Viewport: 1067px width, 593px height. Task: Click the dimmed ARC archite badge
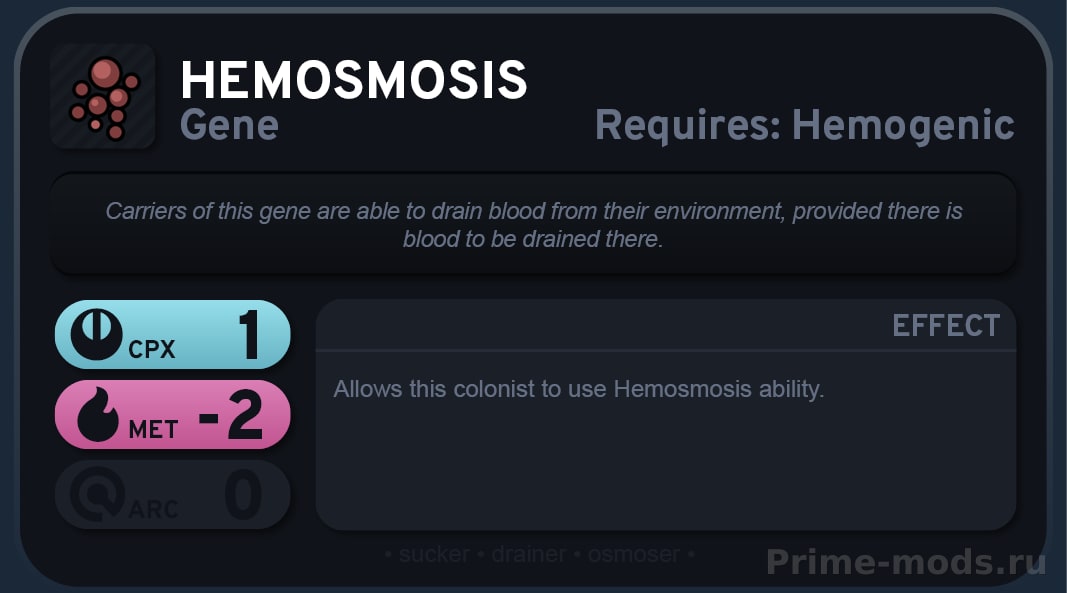[x=173, y=494]
